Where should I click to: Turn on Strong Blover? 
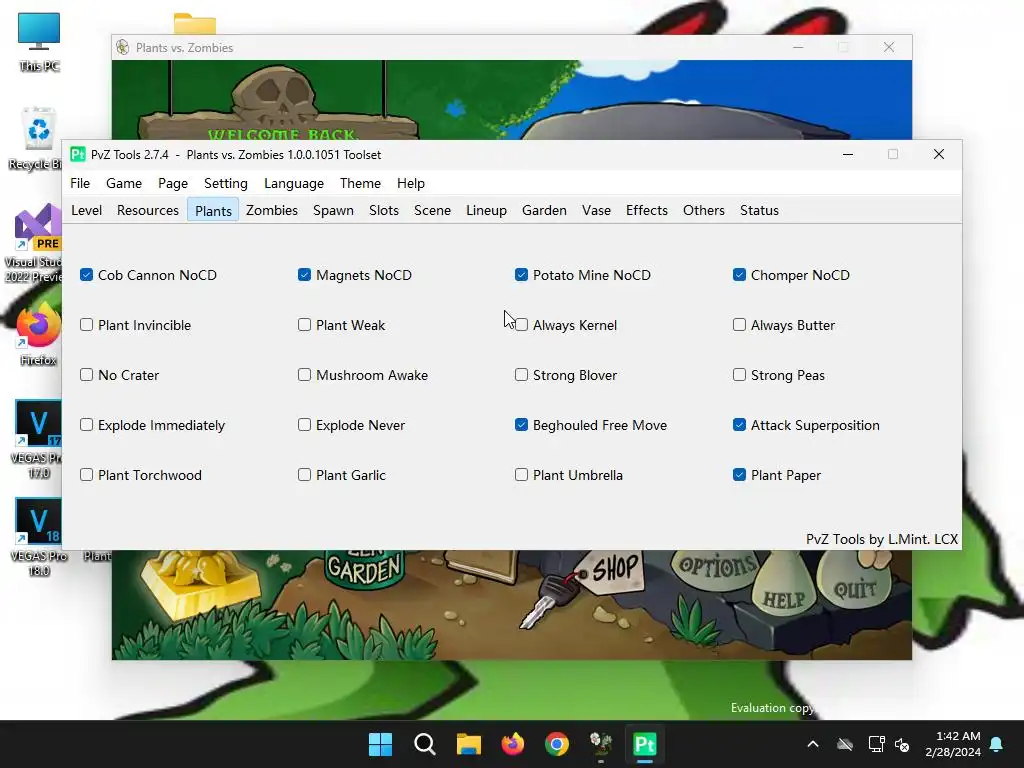521,375
